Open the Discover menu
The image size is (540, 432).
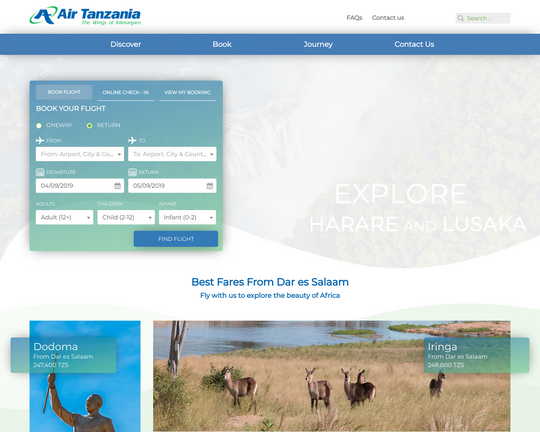click(126, 44)
